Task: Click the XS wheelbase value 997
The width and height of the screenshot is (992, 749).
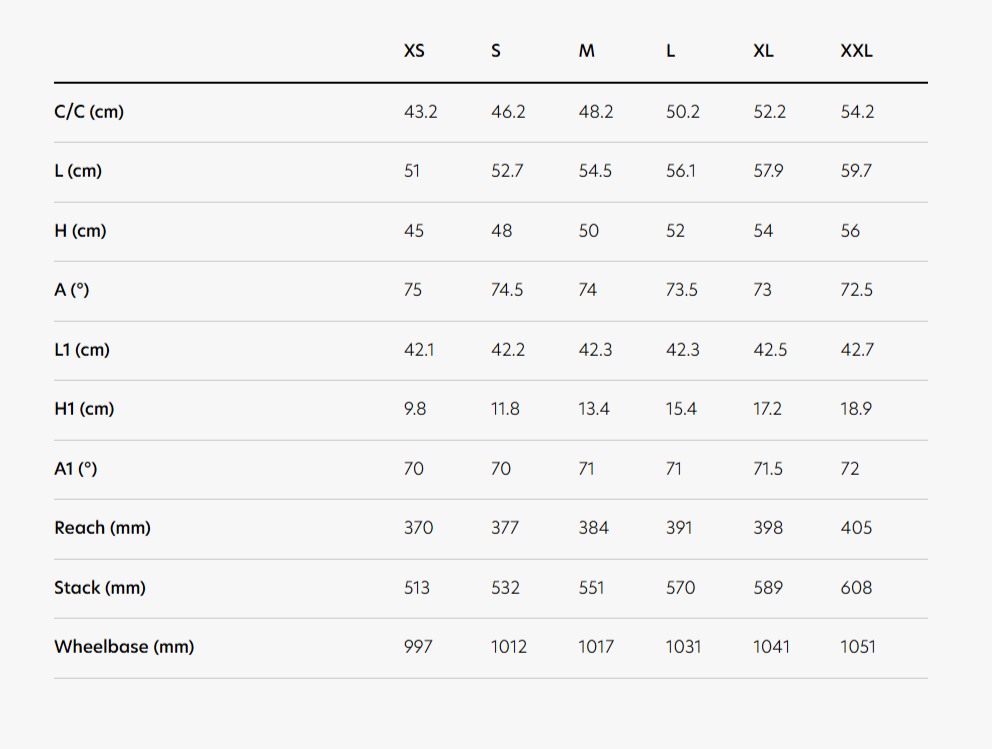Action: pyautogui.click(x=418, y=647)
